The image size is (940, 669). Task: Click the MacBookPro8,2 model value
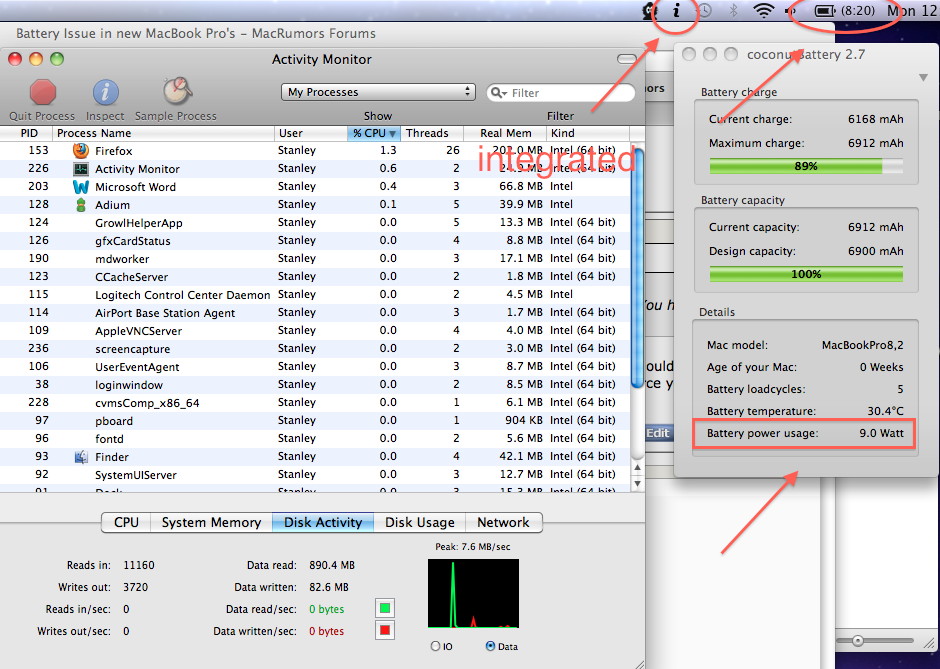(x=862, y=345)
